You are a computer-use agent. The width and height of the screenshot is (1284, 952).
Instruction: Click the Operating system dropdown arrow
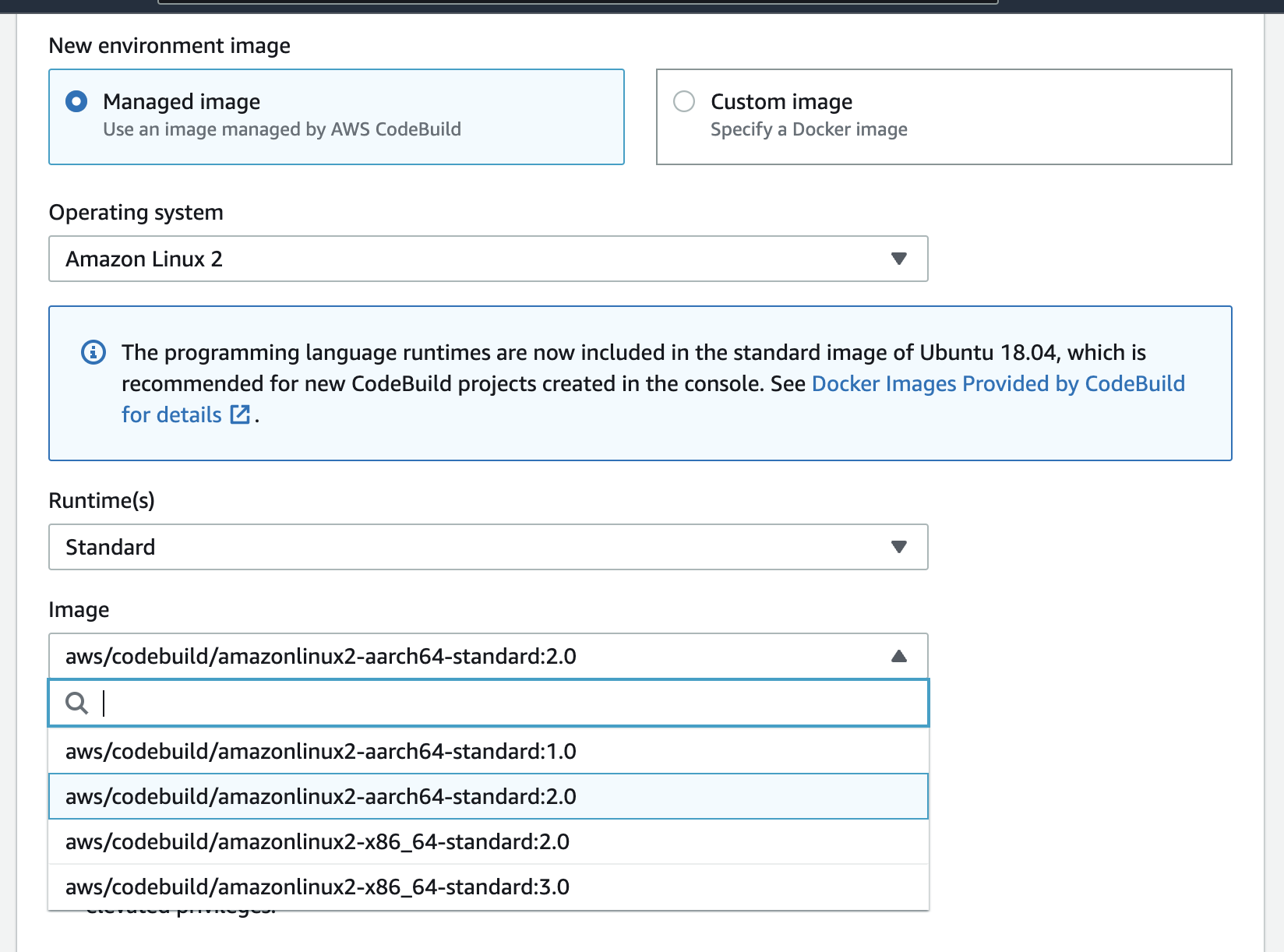[x=899, y=259]
